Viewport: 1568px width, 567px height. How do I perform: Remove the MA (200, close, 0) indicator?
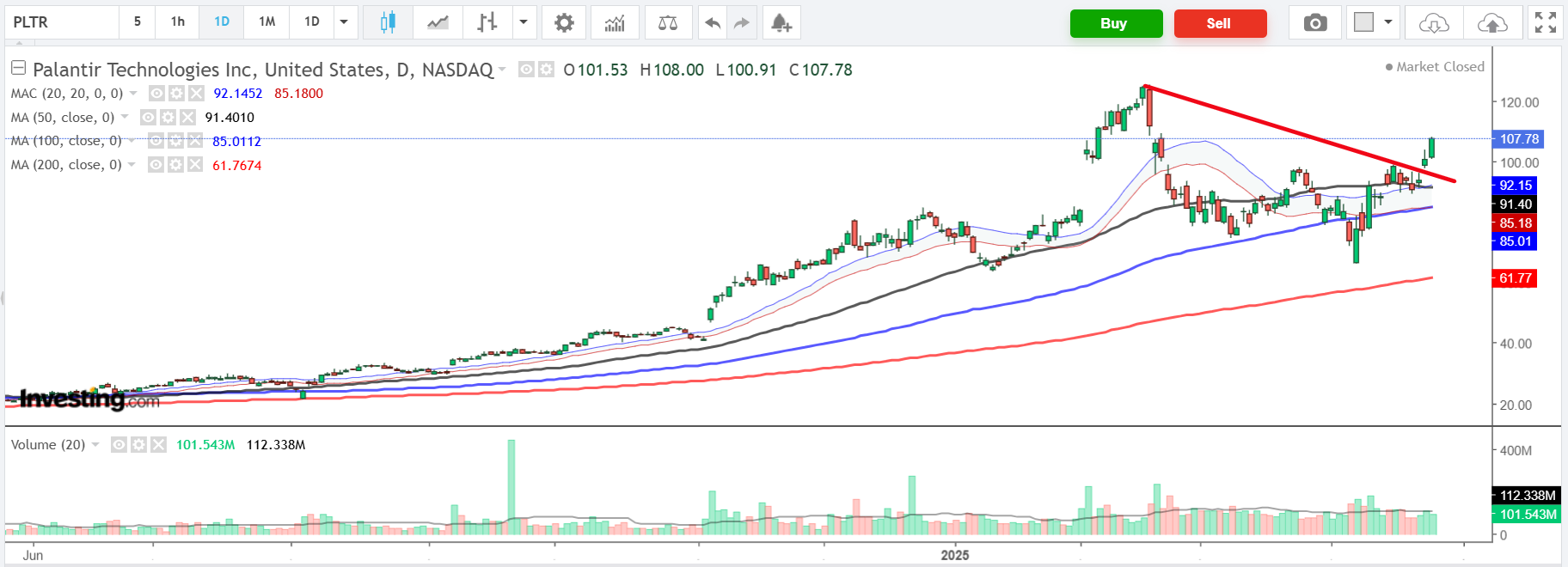[x=195, y=165]
